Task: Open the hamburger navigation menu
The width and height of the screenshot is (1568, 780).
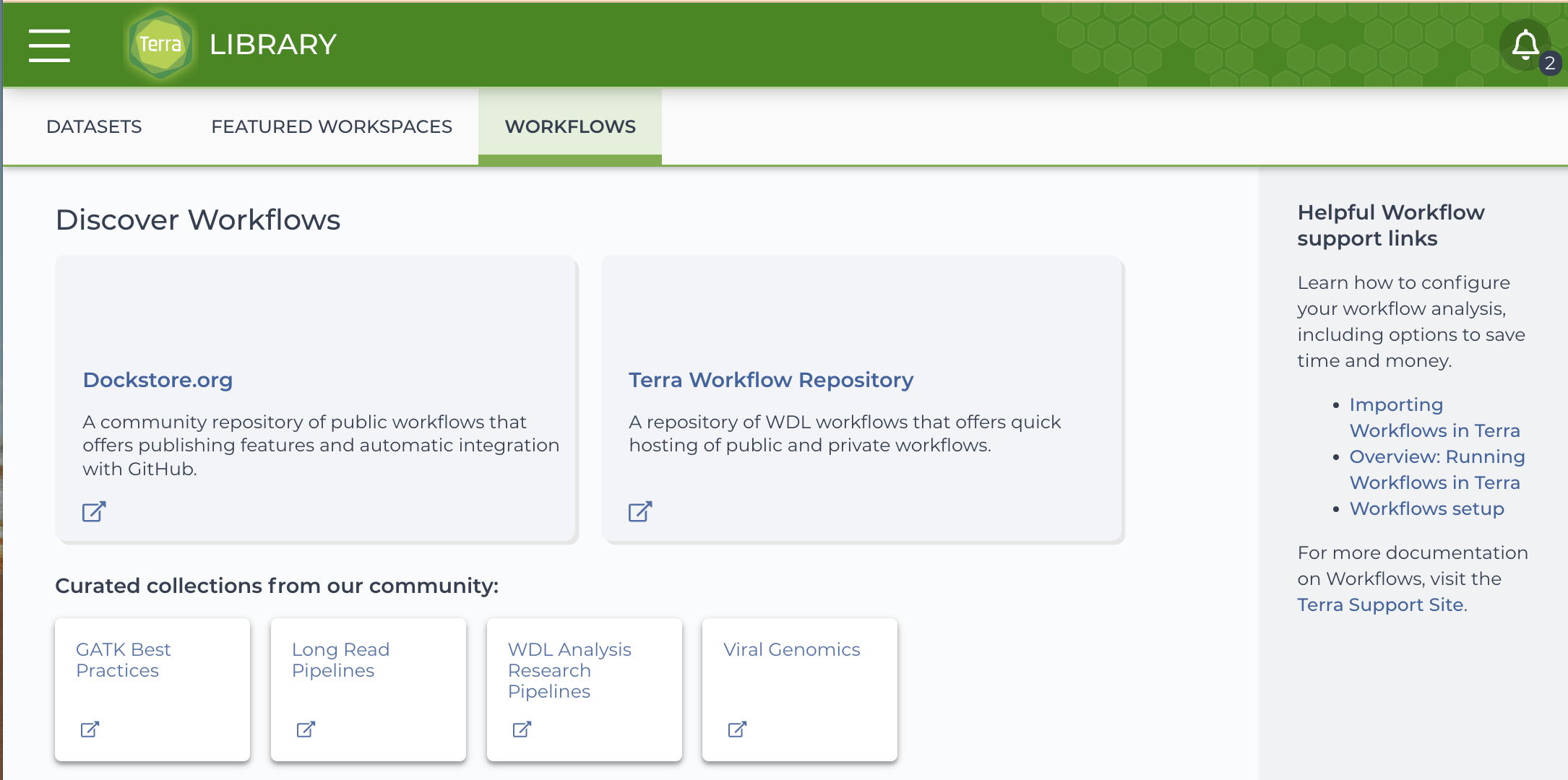Action: (x=49, y=45)
